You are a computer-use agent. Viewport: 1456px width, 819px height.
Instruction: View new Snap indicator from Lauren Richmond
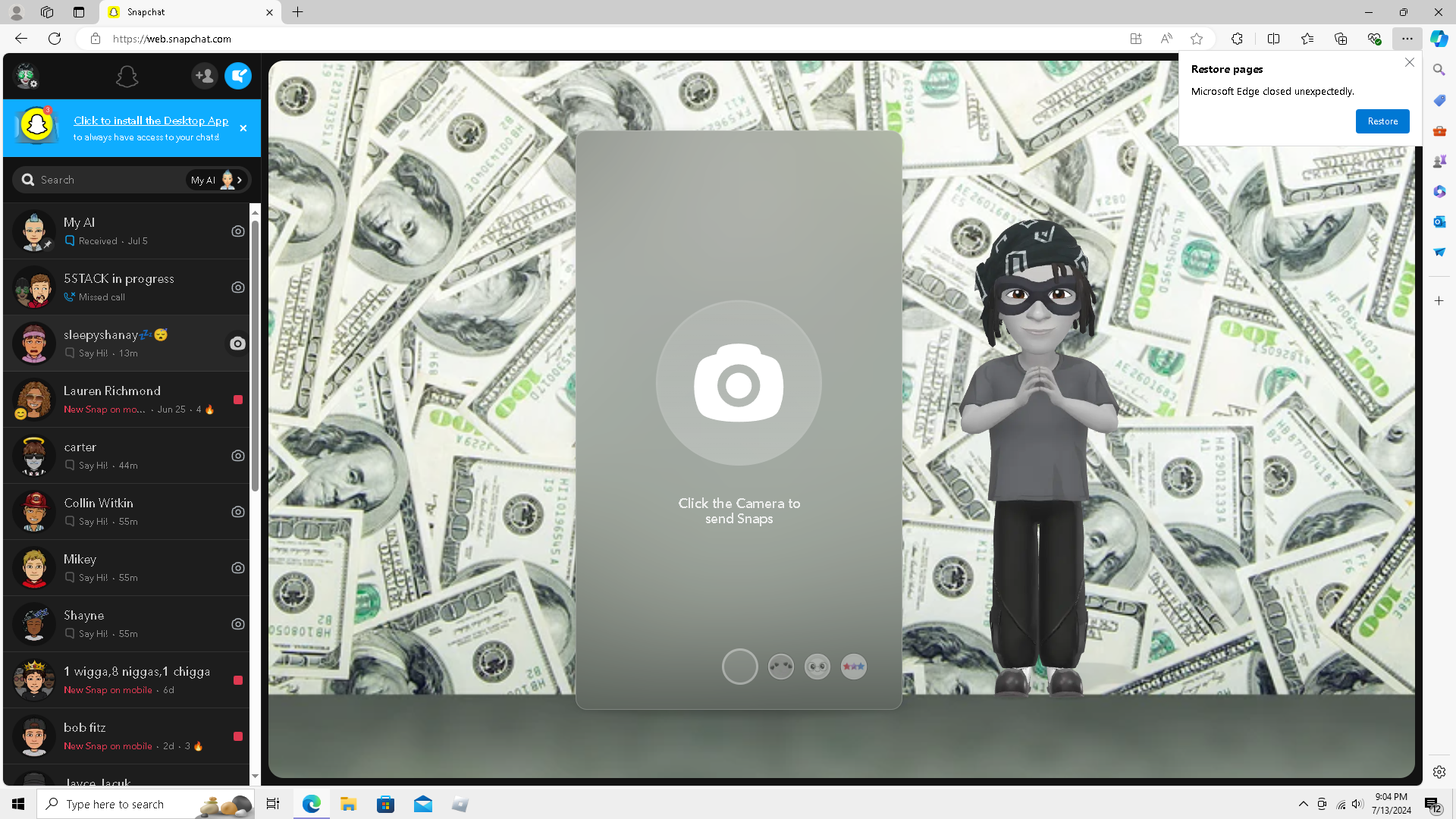coord(238,400)
